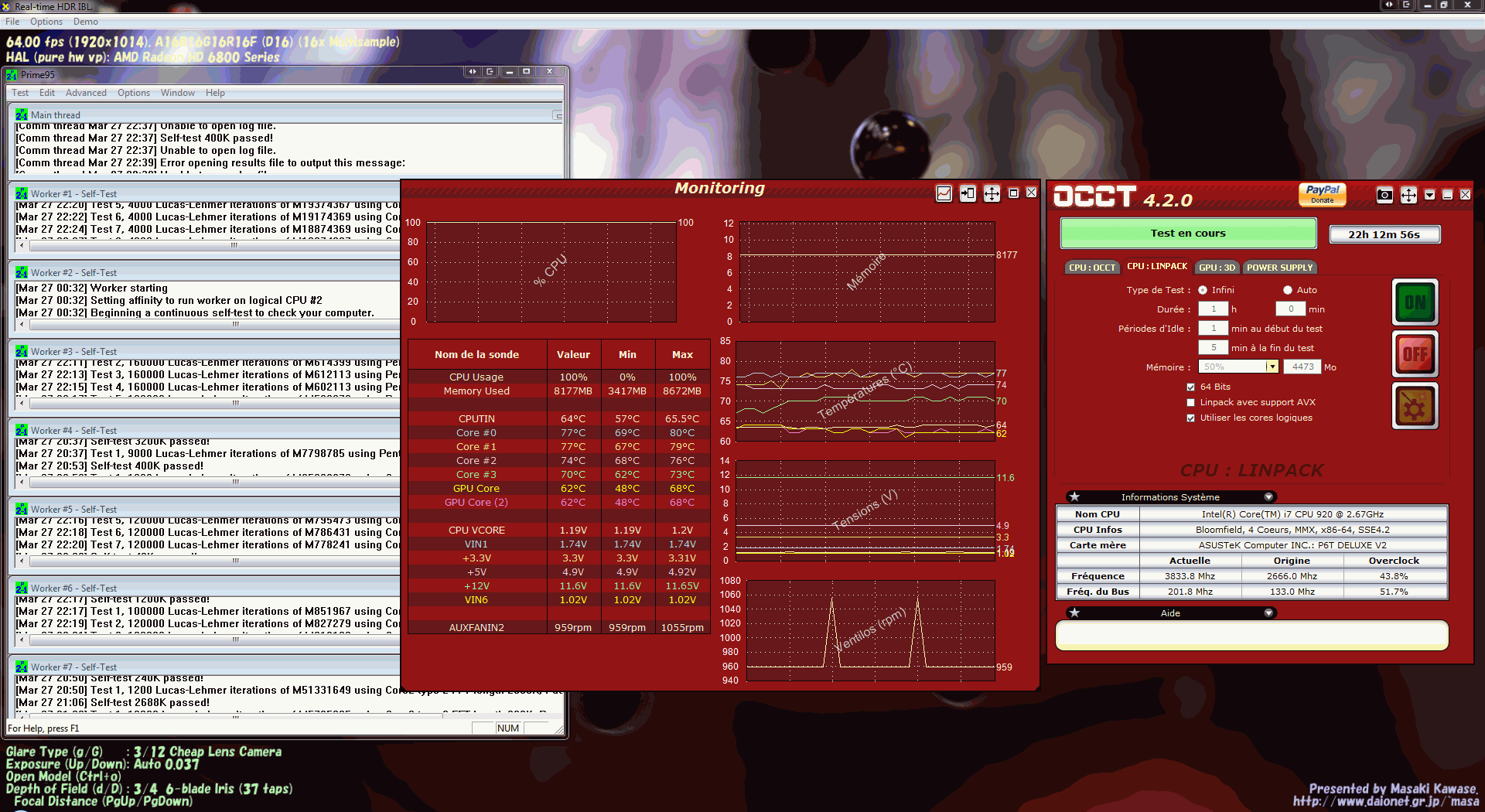Open the Prime95 Window menu

click(x=178, y=93)
